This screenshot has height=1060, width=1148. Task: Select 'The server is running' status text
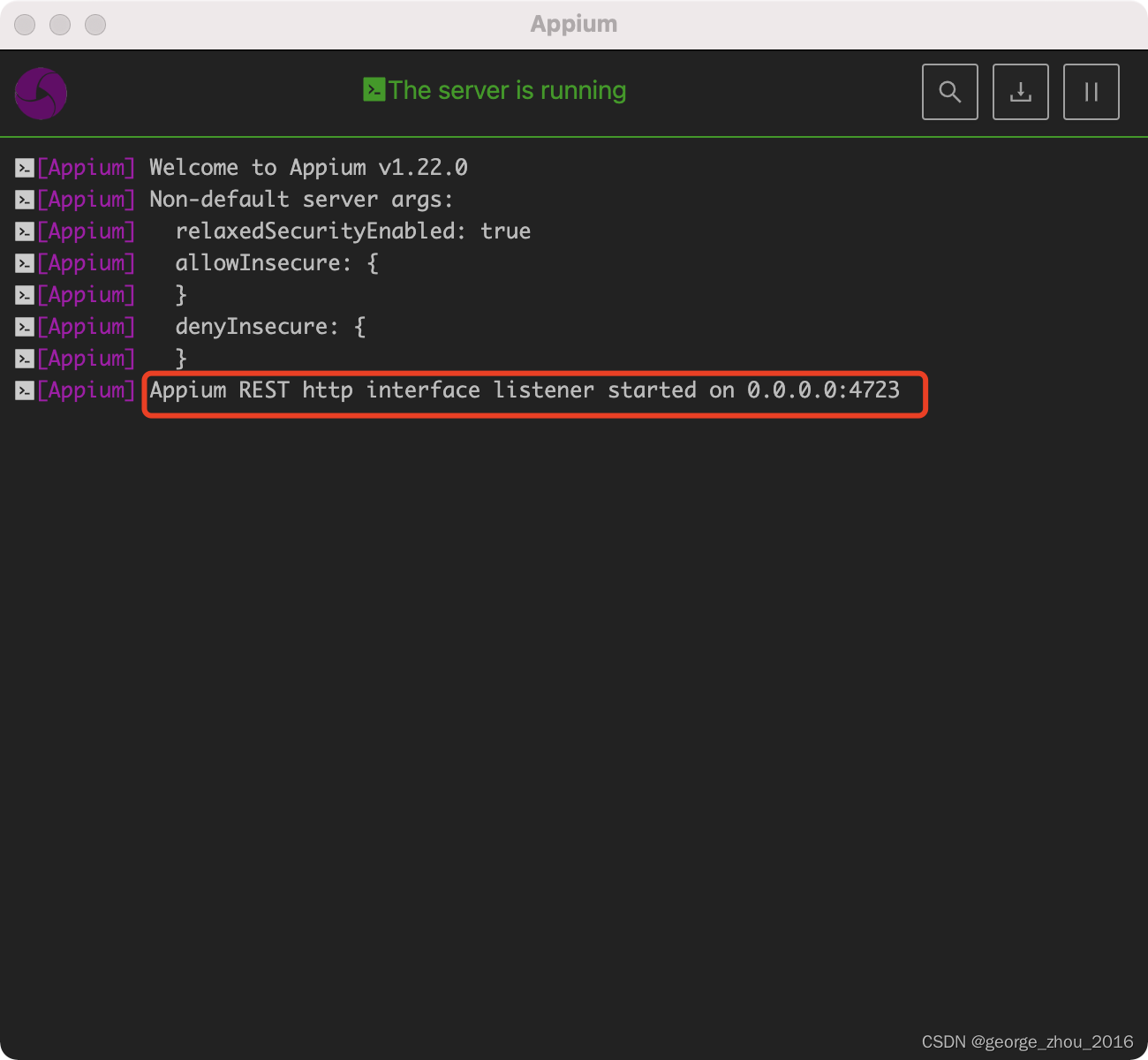coord(507,90)
